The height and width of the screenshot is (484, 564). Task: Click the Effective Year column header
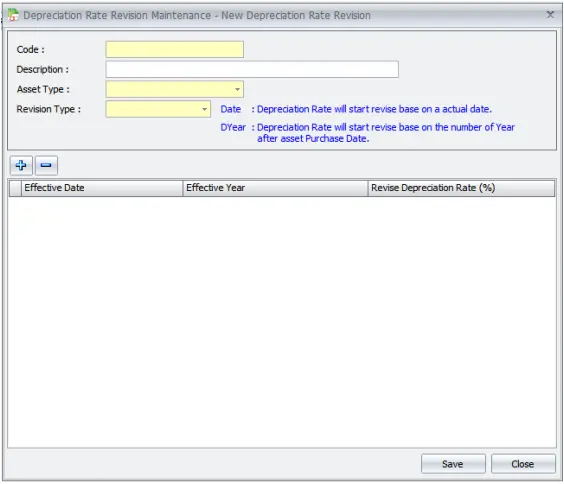tap(276, 188)
